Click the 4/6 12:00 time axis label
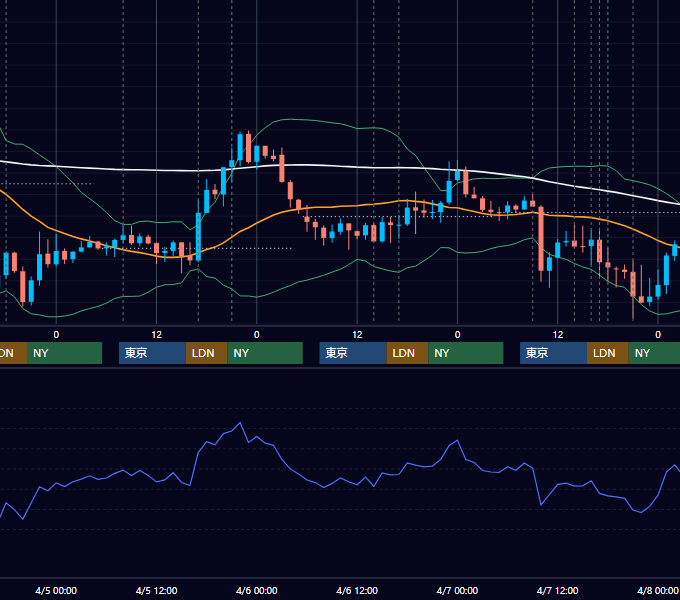The height and width of the screenshot is (600, 680). (357, 590)
